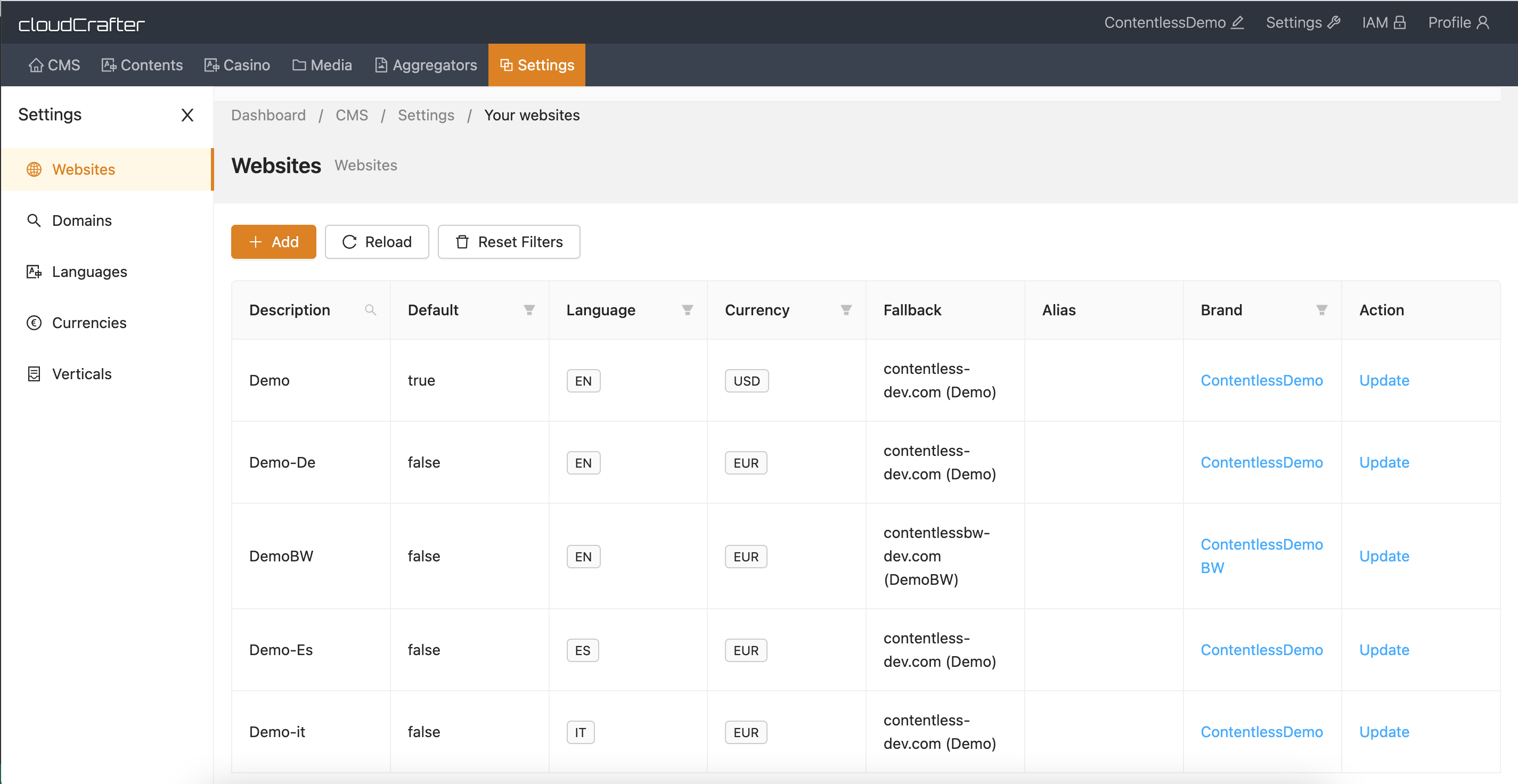Open Currencies in the sidebar
The image size is (1518, 784).
tap(107, 322)
